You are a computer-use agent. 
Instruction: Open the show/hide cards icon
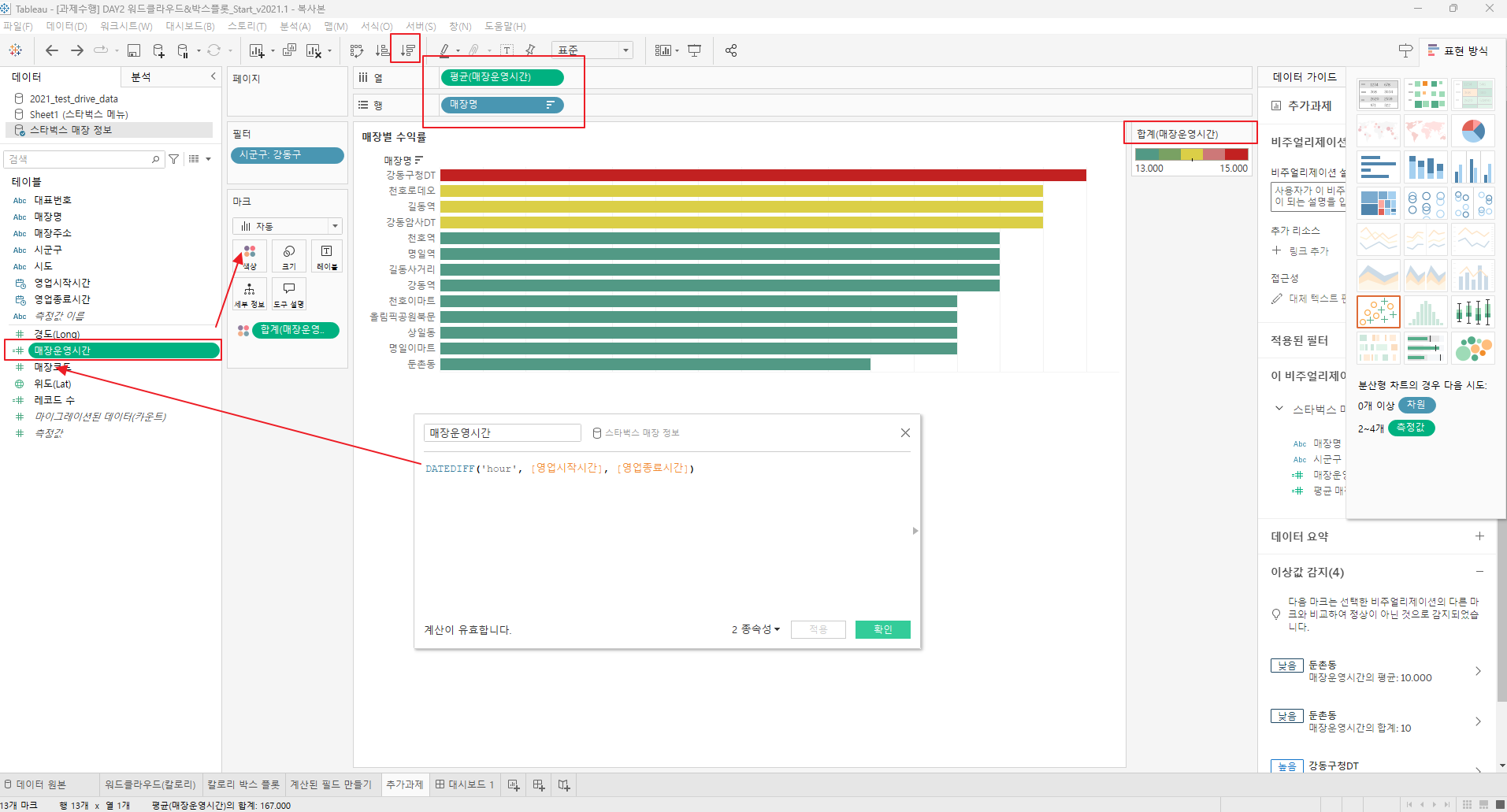(663, 50)
